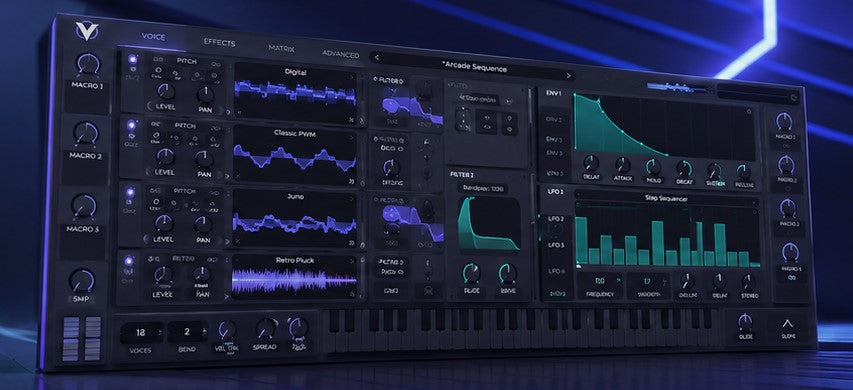Screen dimensions: 853x390
Task: Select the LFO 1 tab
Action: [554, 192]
